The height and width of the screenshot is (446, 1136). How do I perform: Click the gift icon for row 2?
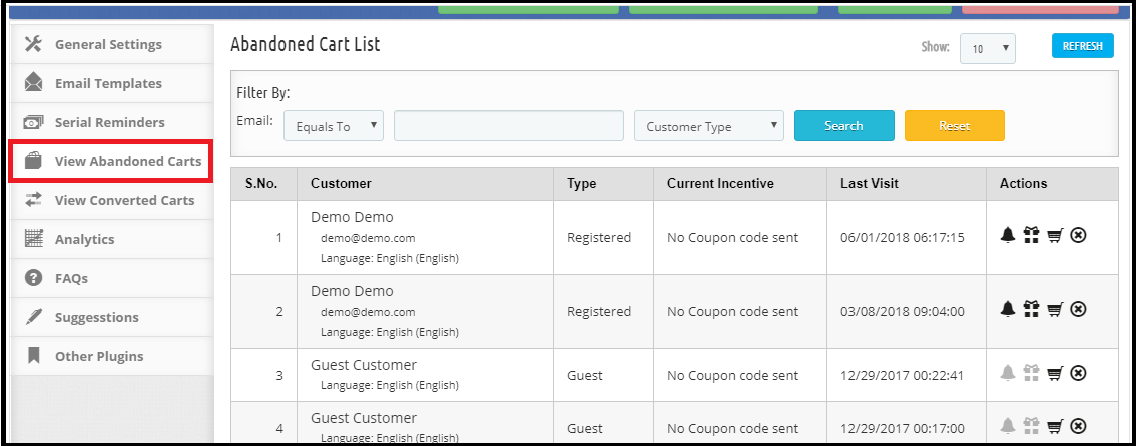(x=1031, y=310)
